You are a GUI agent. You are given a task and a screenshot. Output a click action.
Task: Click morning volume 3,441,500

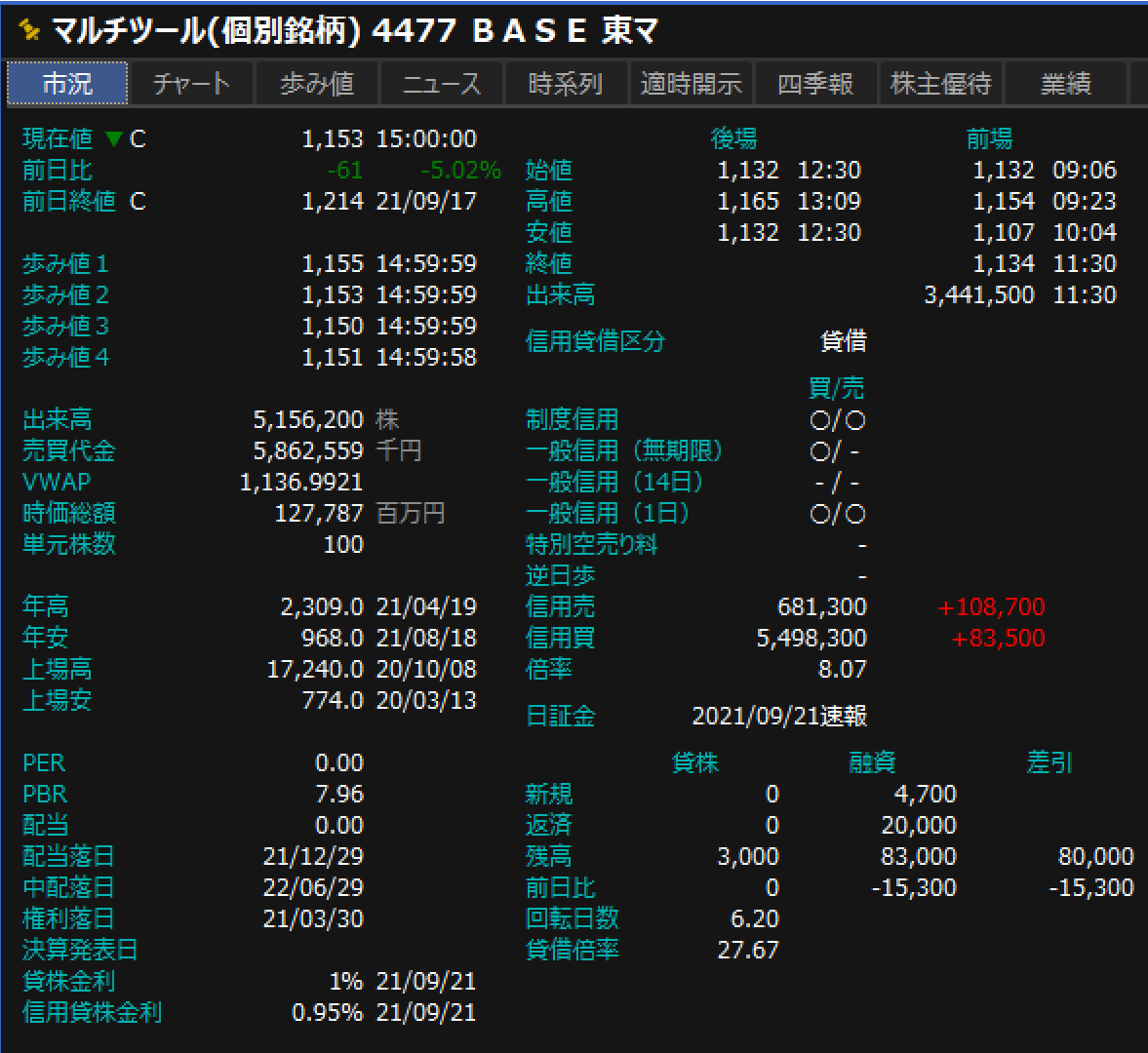[x=979, y=294]
